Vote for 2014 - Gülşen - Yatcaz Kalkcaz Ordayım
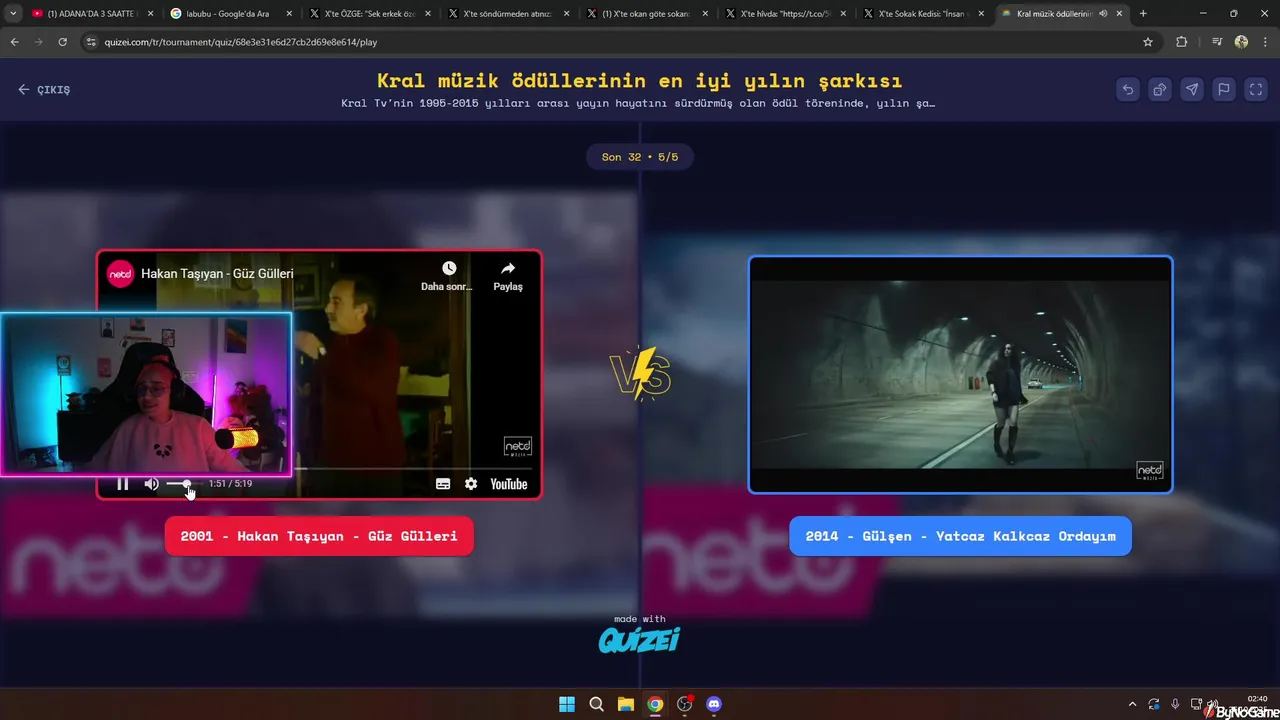Image resolution: width=1280 pixels, height=720 pixels. [x=960, y=536]
